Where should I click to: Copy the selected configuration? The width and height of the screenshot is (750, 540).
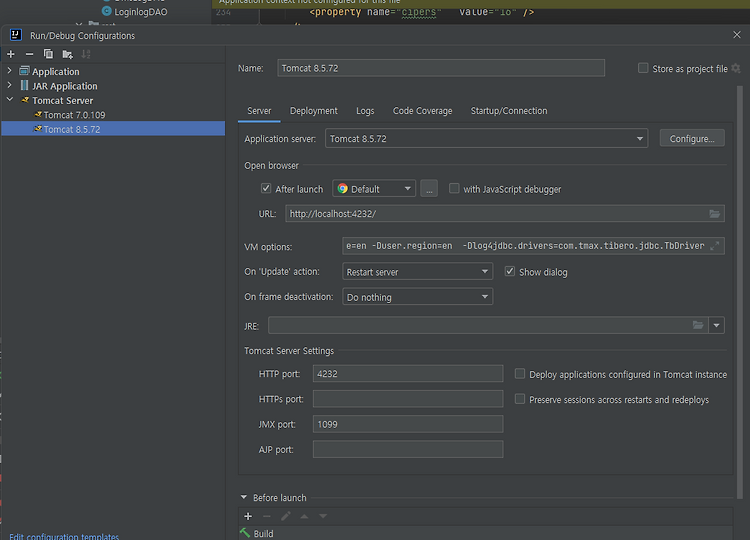[48, 54]
